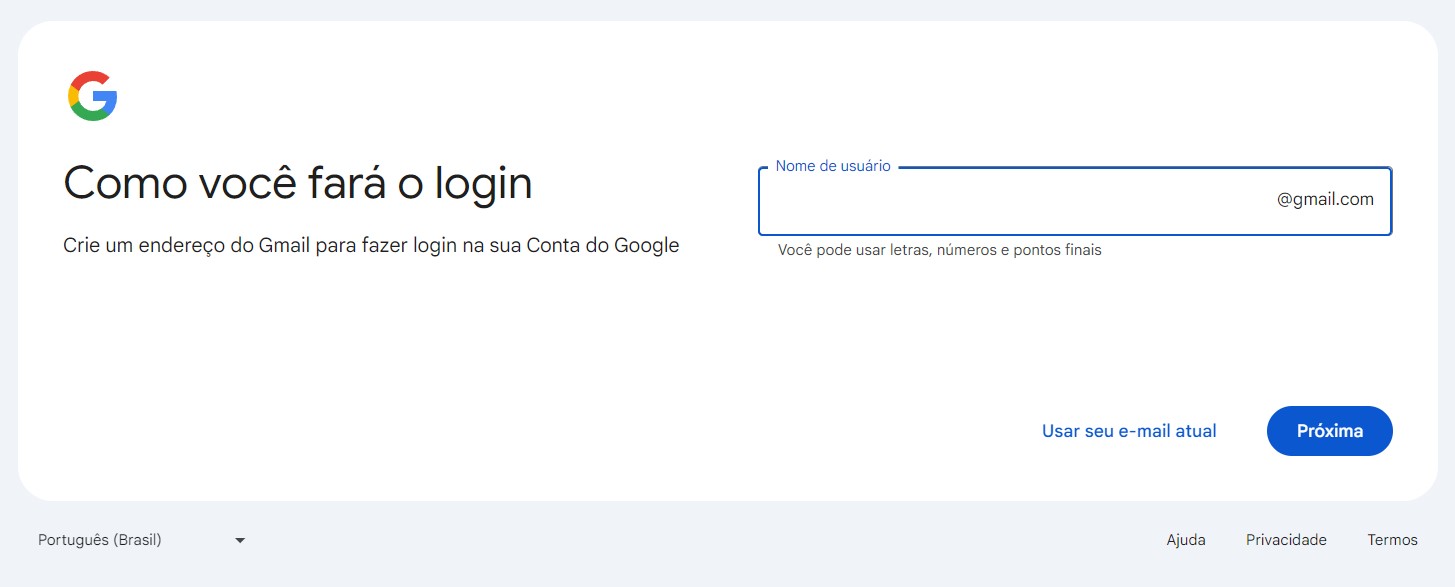The height and width of the screenshot is (587, 1455).
Task: Expand the Português (Brasil) language dropdown
Action: [141, 540]
